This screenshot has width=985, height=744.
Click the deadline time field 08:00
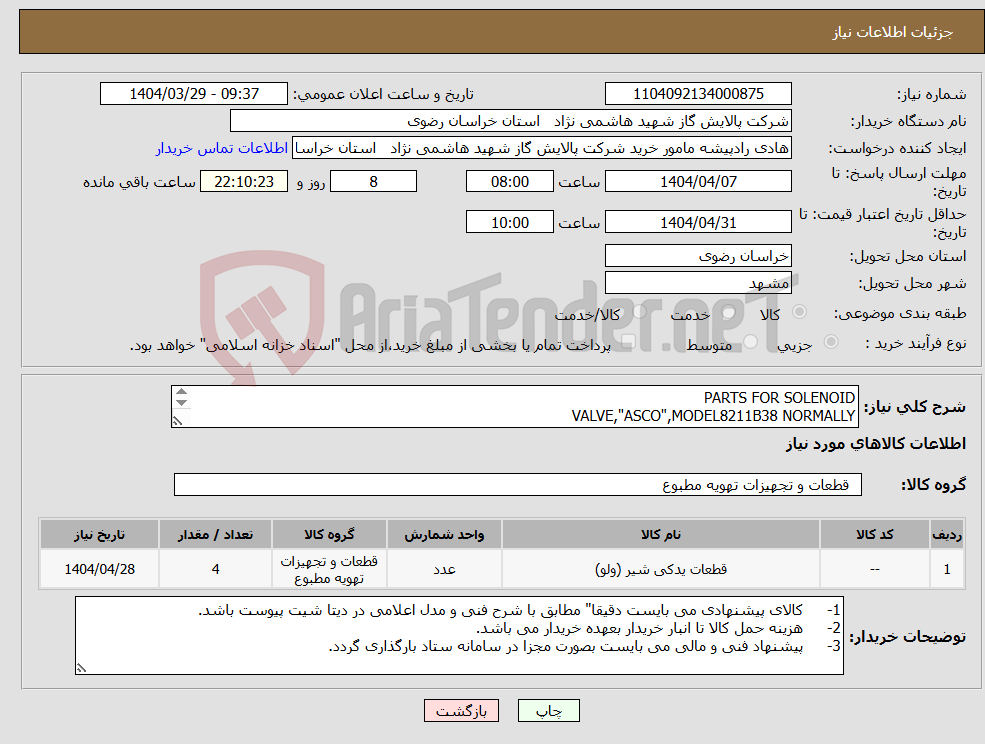tap(509, 182)
